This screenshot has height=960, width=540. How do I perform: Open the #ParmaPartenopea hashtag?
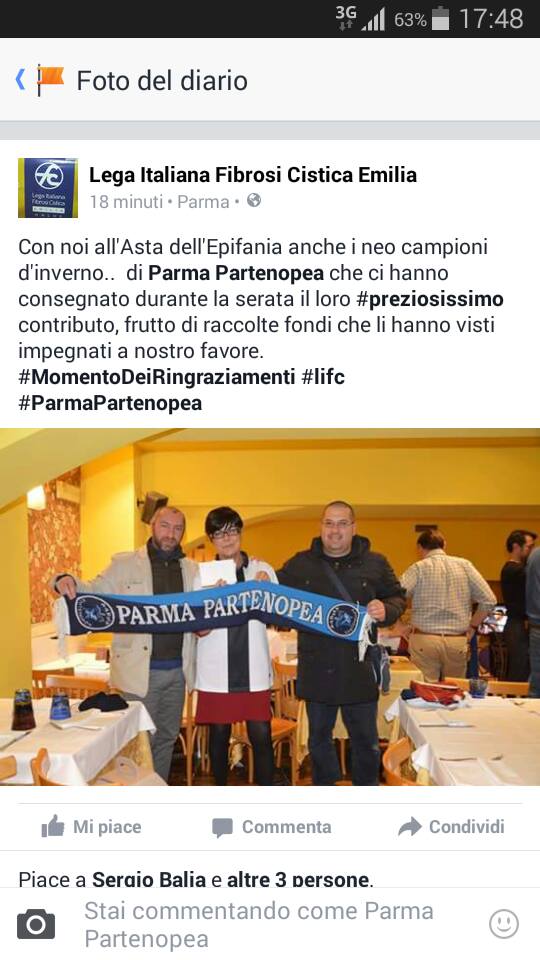tap(110, 403)
